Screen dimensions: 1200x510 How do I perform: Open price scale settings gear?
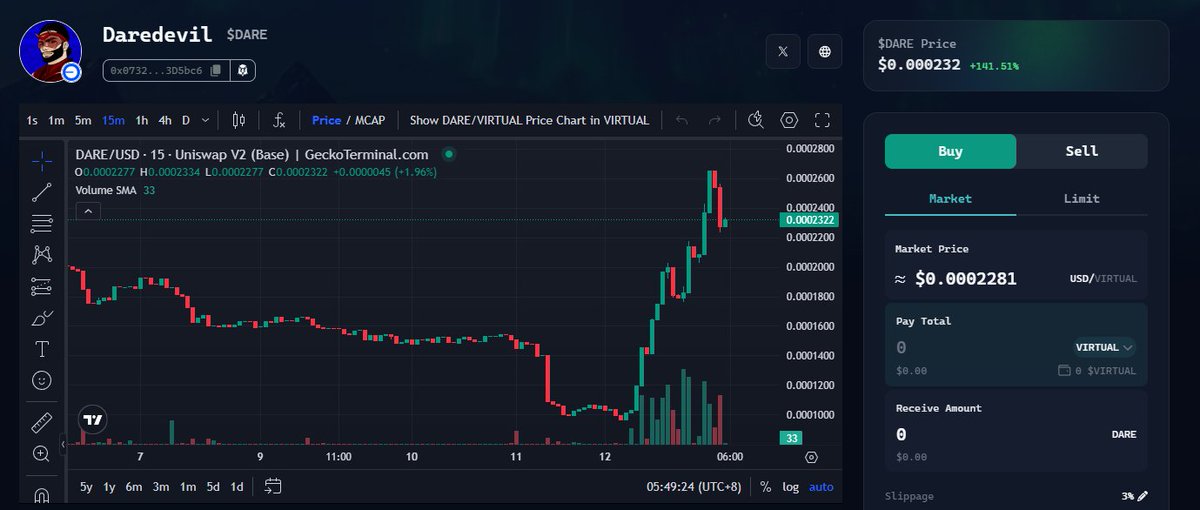coord(811,457)
